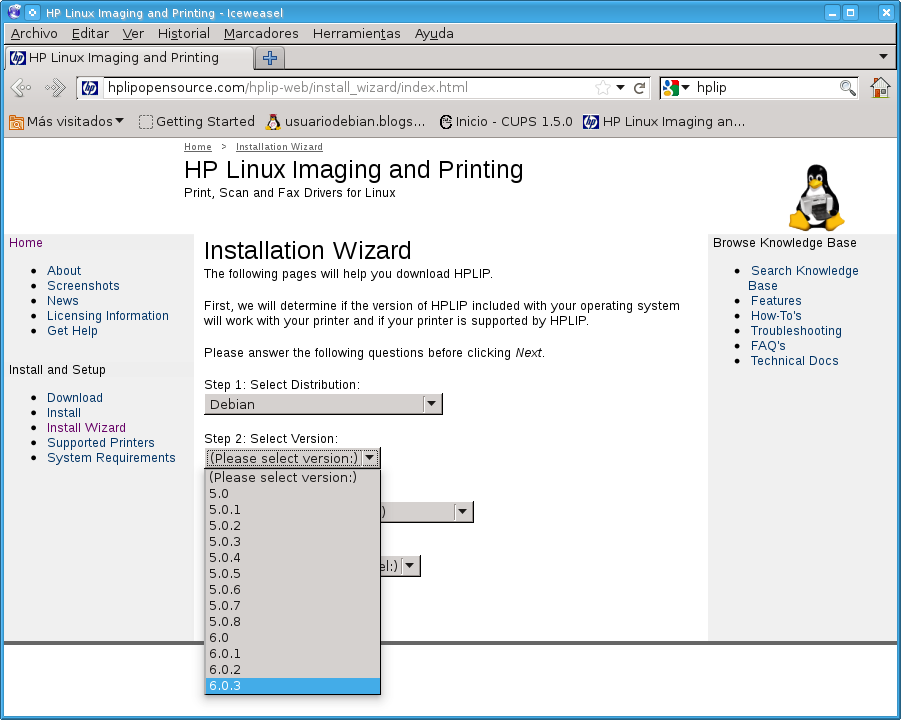The width and height of the screenshot is (901, 720).
Task: Open the Ver menu
Action: (133, 33)
